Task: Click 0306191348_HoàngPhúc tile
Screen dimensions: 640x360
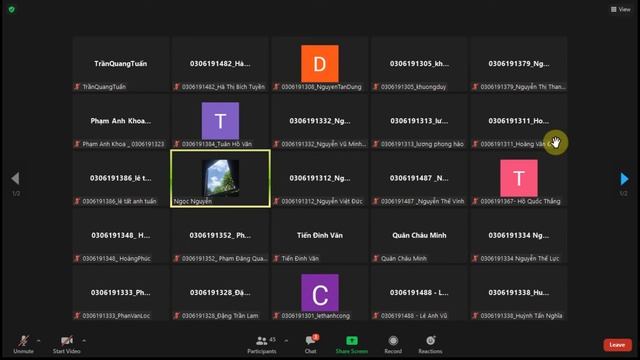Action: click(x=121, y=236)
